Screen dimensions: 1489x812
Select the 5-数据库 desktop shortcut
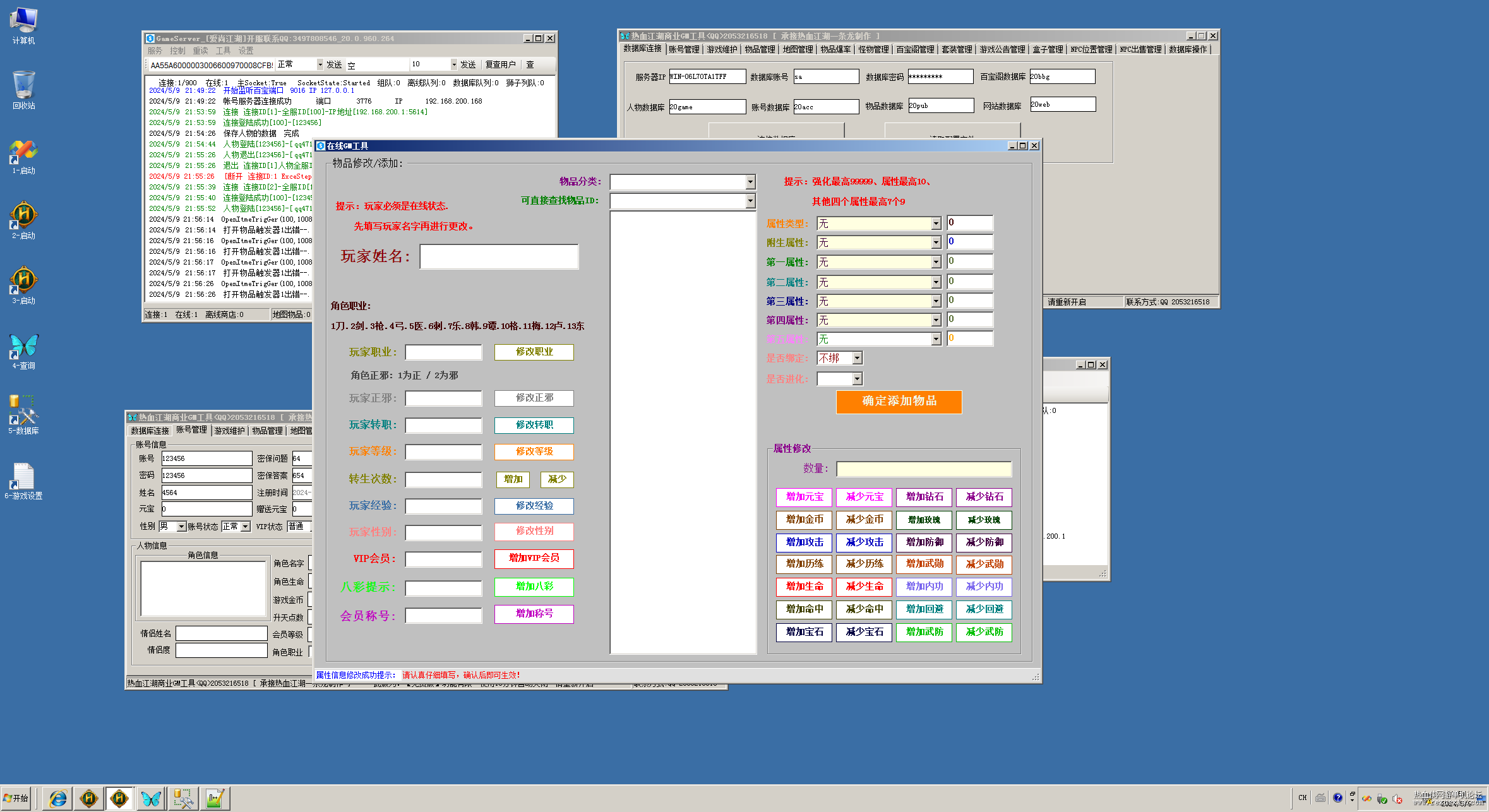pyautogui.click(x=24, y=415)
